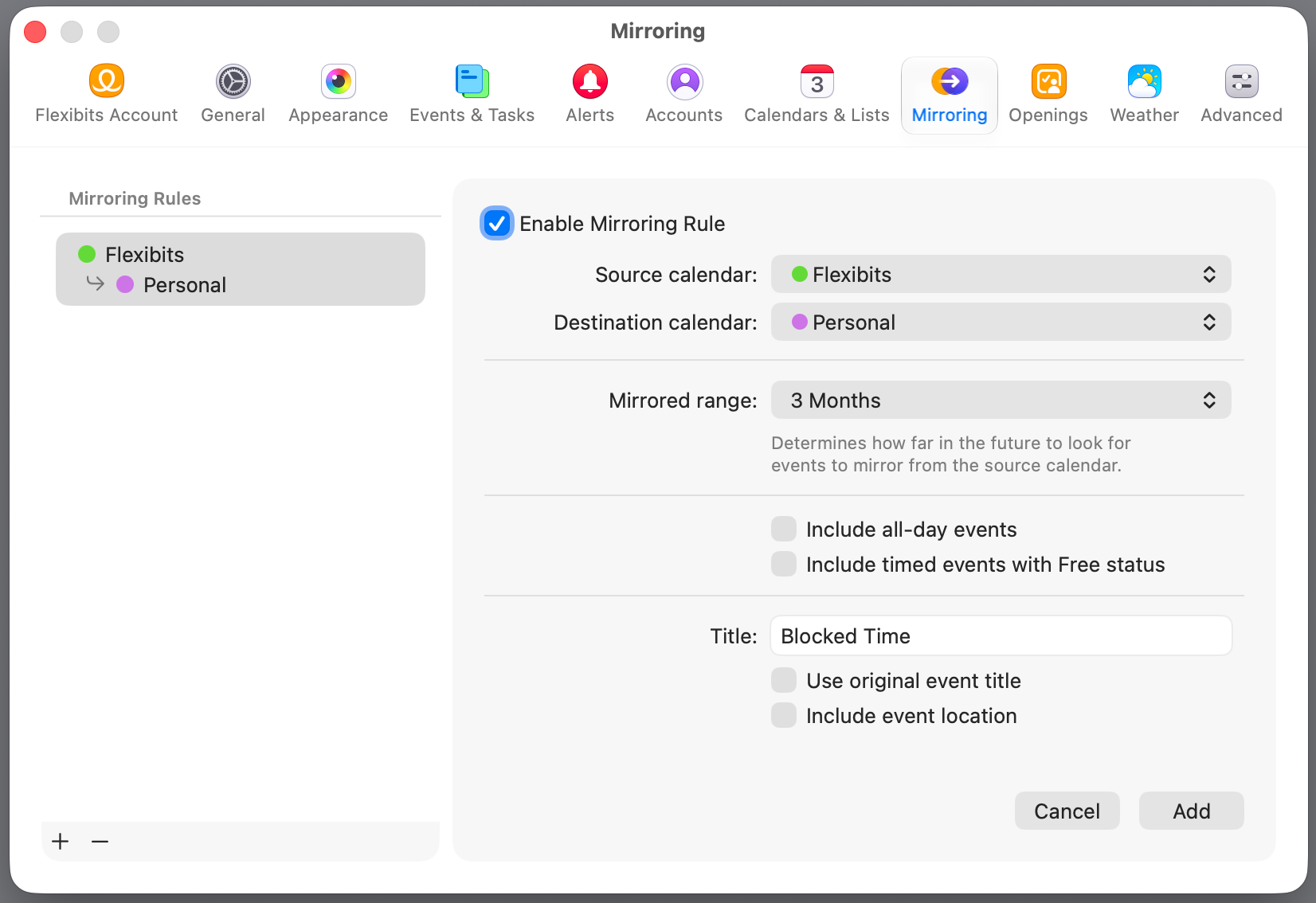Open the Destination calendar dropdown

[1001, 322]
